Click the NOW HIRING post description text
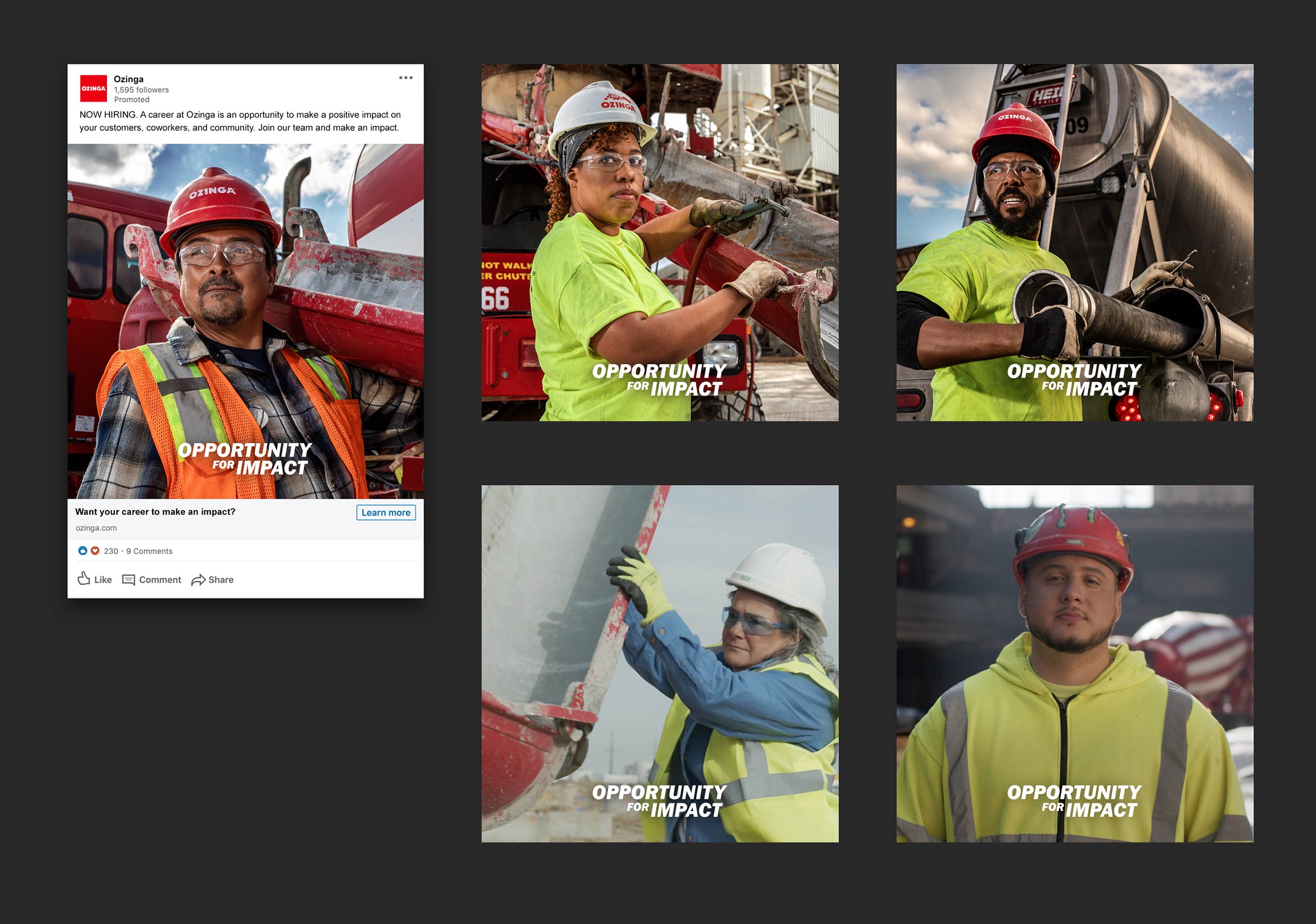 click(240, 121)
